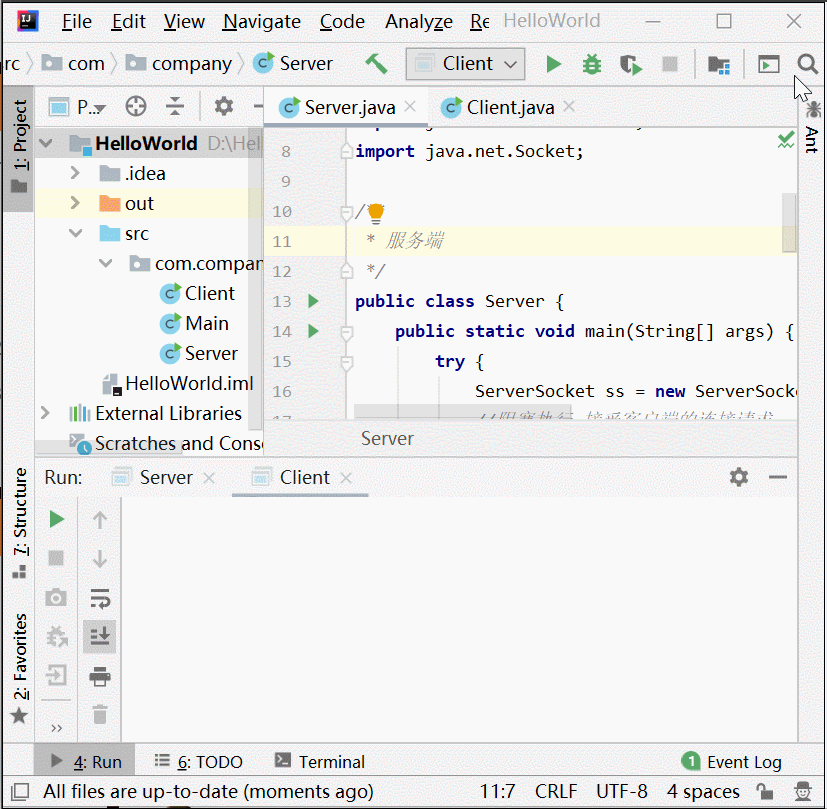Open the Analyze menu
Screen dimensions: 827x809
(418, 22)
